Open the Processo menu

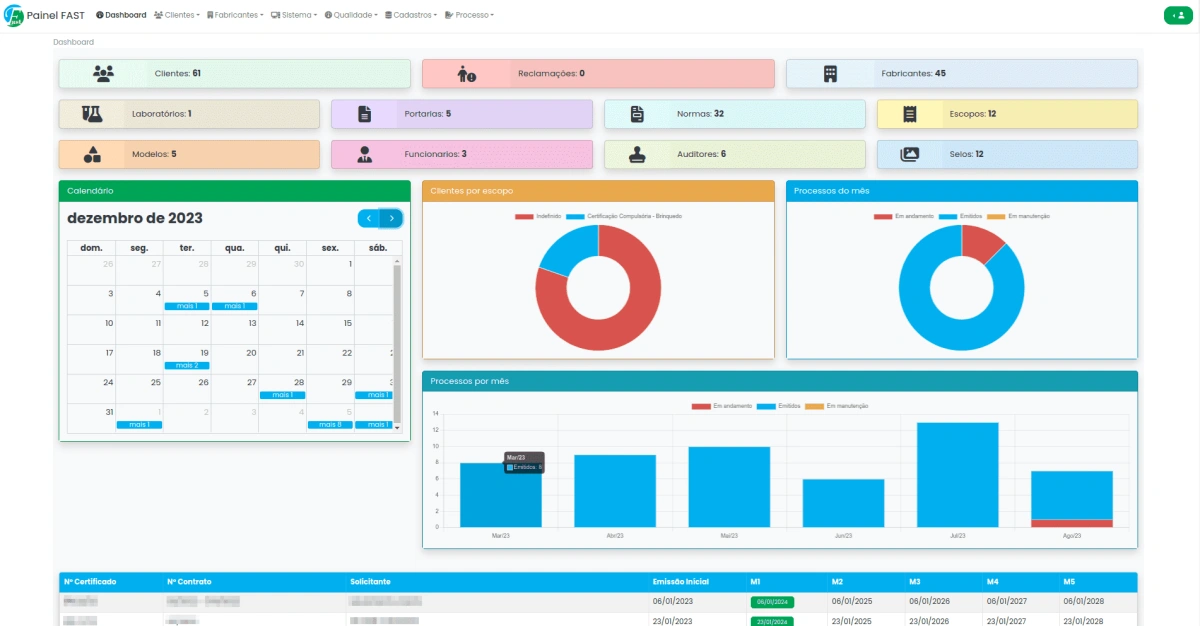tap(469, 15)
